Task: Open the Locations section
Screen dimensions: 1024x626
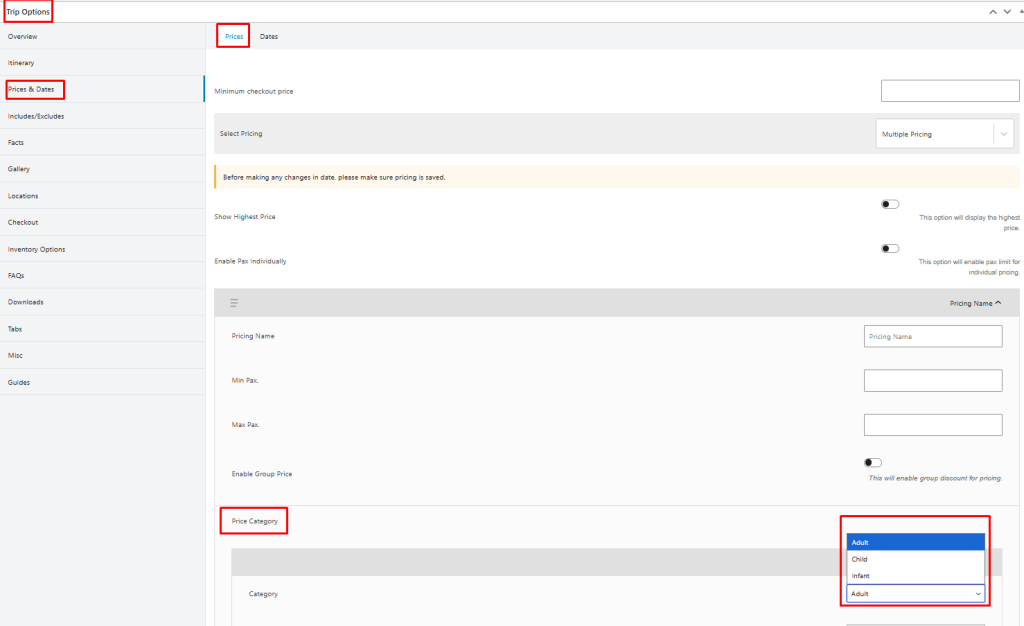Action: (x=103, y=196)
